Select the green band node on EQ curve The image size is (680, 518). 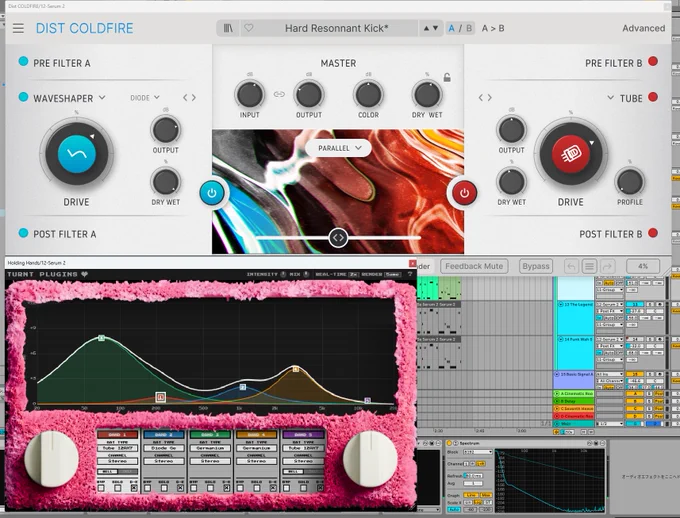tap(101, 338)
